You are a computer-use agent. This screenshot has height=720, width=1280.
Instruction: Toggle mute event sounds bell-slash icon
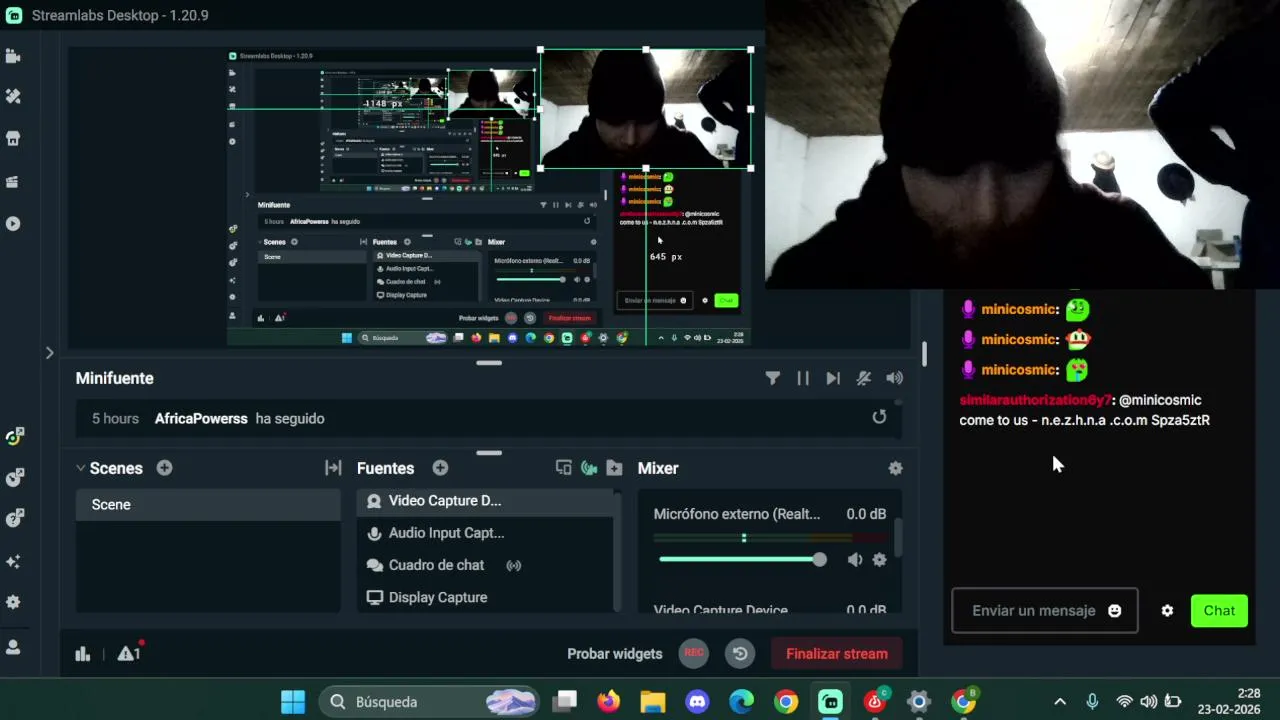click(864, 378)
